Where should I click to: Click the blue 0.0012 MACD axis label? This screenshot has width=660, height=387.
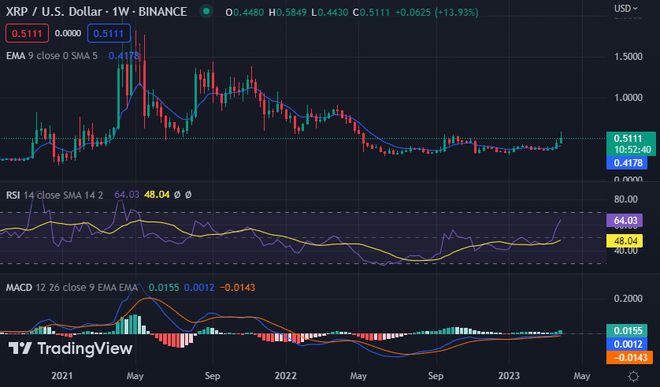click(x=627, y=344)
